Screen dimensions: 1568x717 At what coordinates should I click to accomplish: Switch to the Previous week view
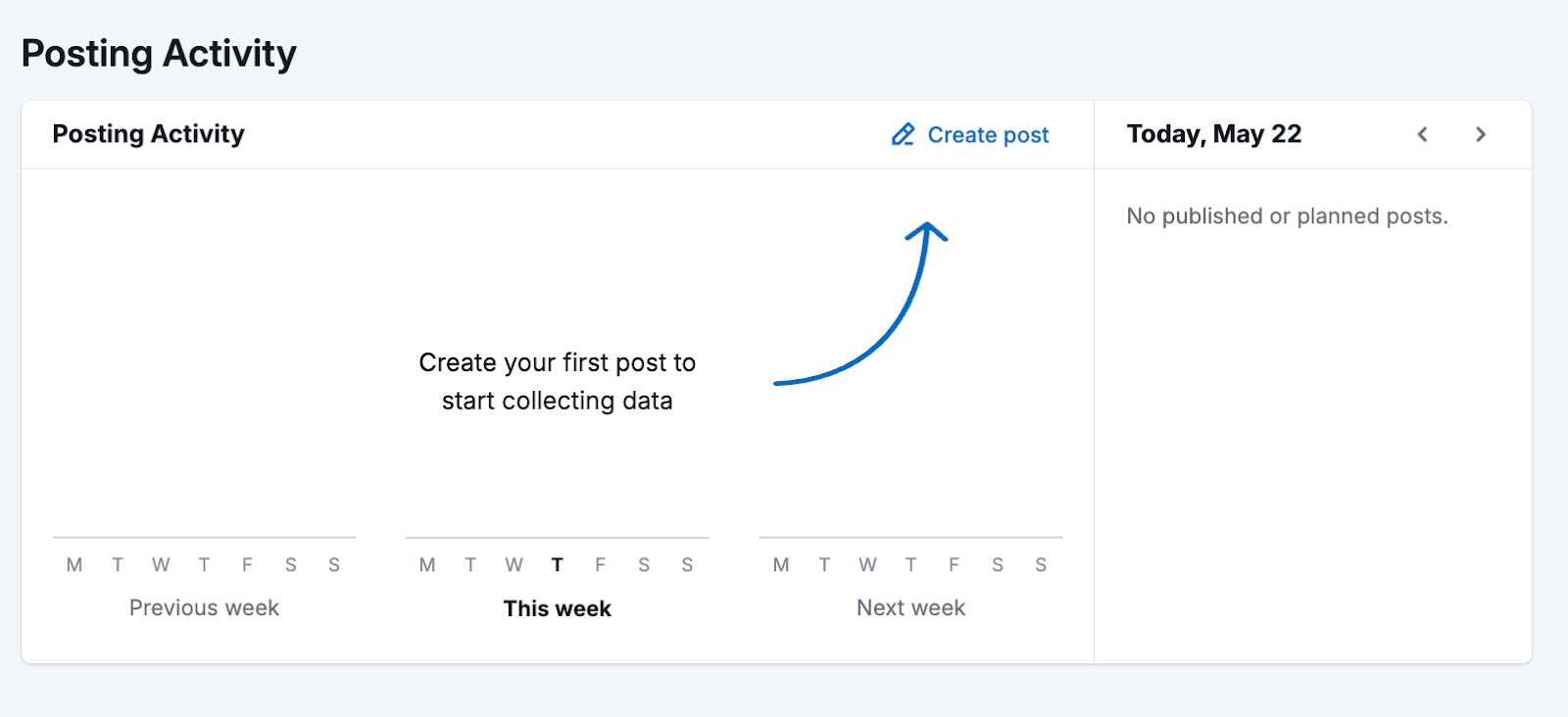(203, 607)
